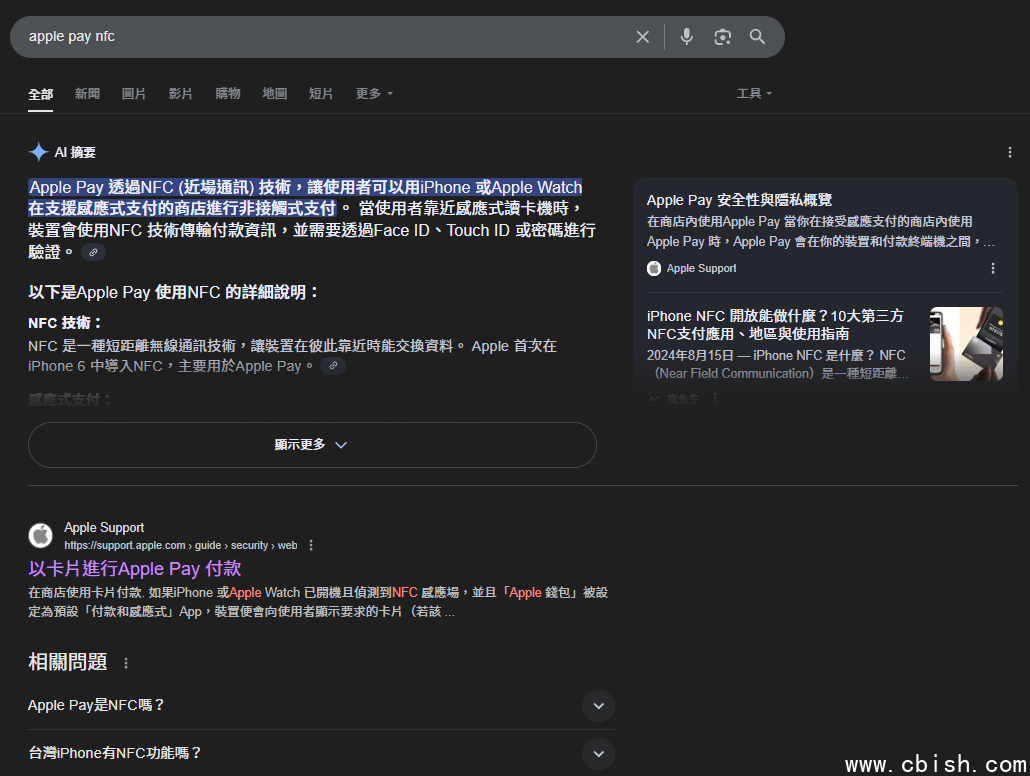Expand AI summary with 顯示更多
This screenshot has height=776, width=1030.
click(x=312, y=445)
